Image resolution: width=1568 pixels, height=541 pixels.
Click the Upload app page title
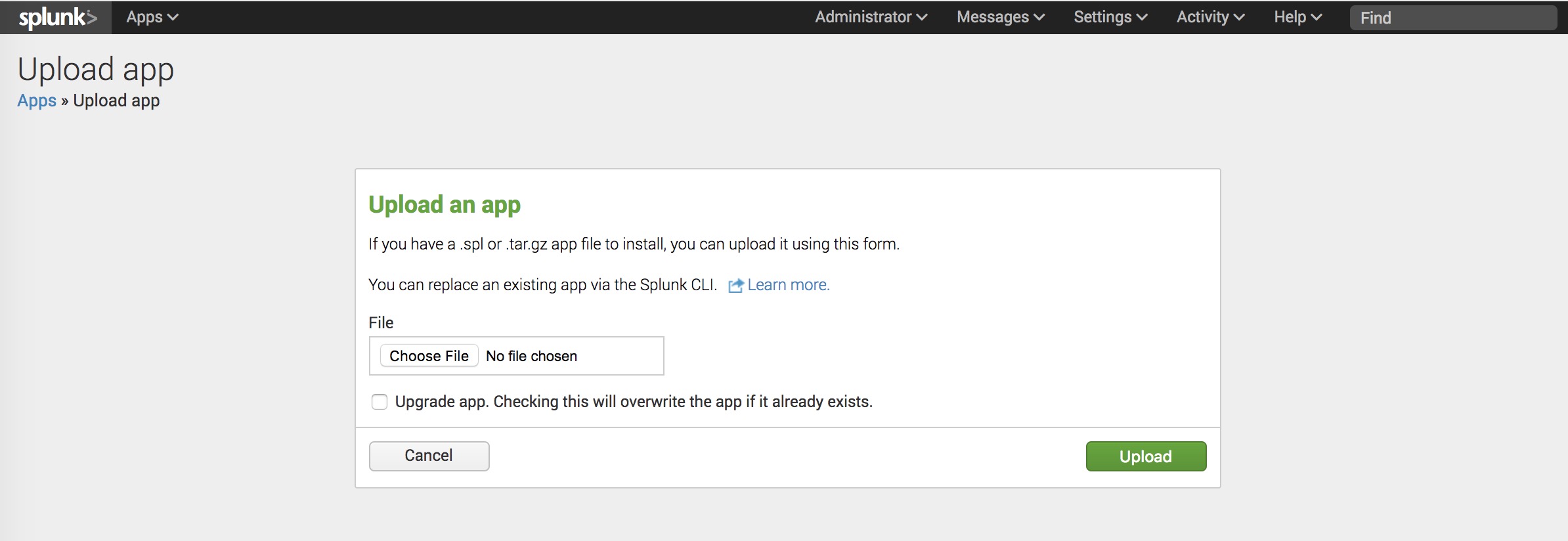coord(96,70)
